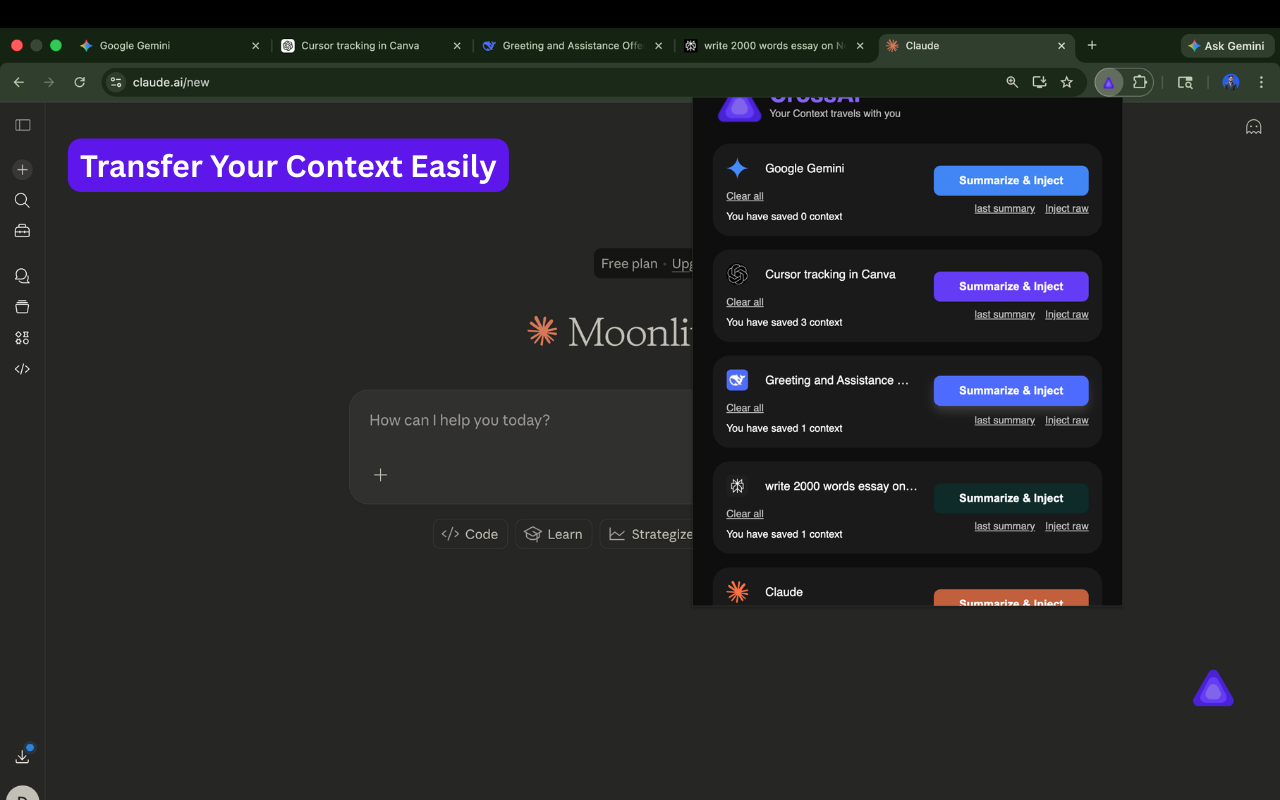This screenshot has height=800, width=1280.
Task: Click Inject raw for Greeting and Assistance
Action: pyautogui.click(x=1067, y=421)
